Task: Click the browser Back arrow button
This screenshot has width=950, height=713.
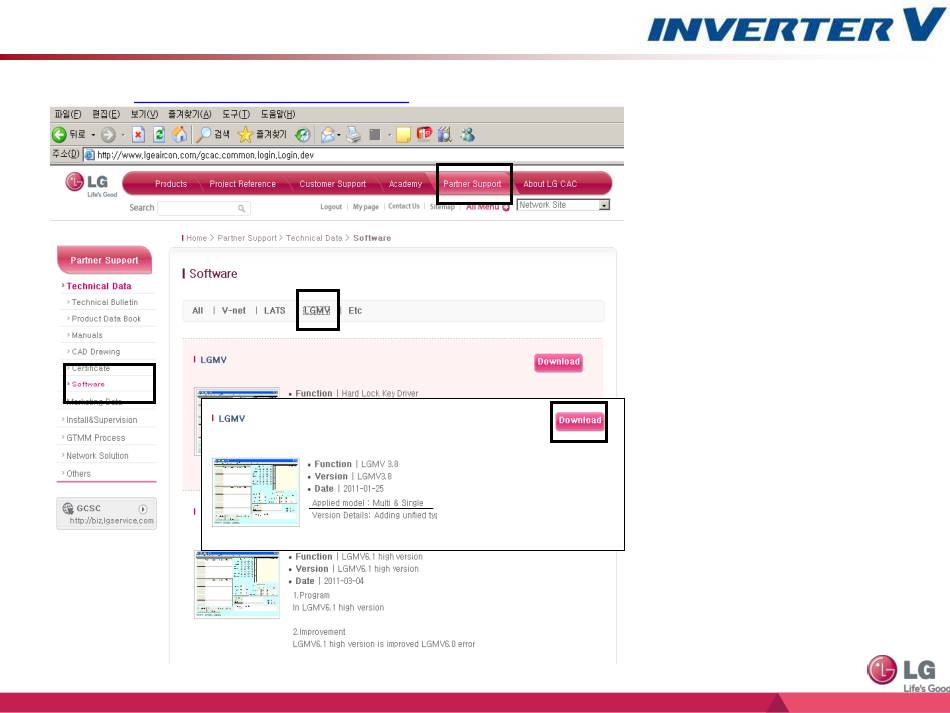Action: pos(59,134)
